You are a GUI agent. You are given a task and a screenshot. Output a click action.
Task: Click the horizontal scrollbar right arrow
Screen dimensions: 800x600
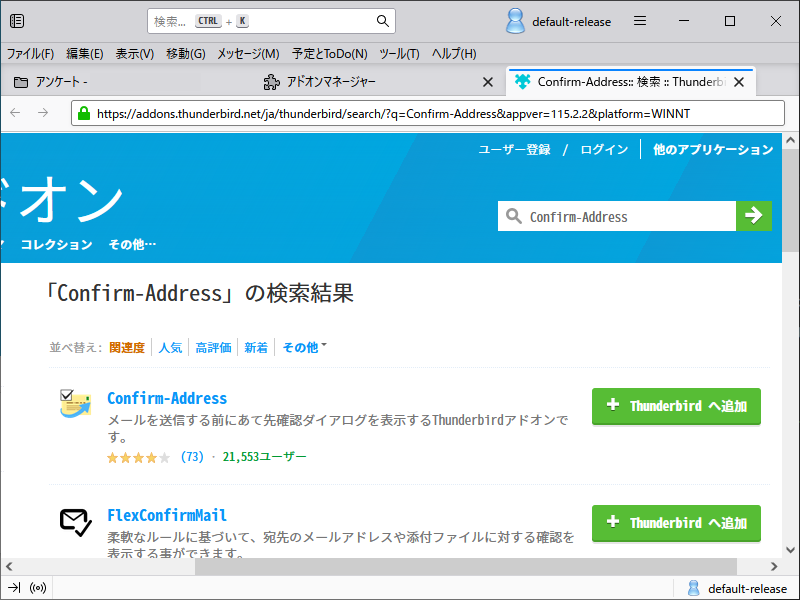pos(774,566)
